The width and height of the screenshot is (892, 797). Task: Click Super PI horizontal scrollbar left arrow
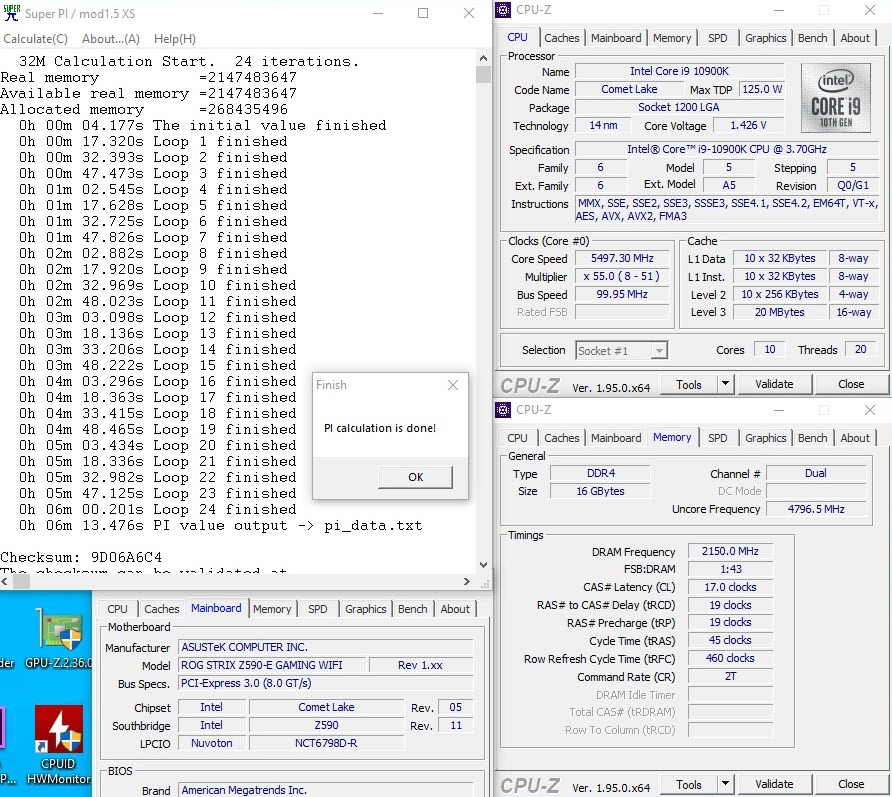(x=5, y=581)
